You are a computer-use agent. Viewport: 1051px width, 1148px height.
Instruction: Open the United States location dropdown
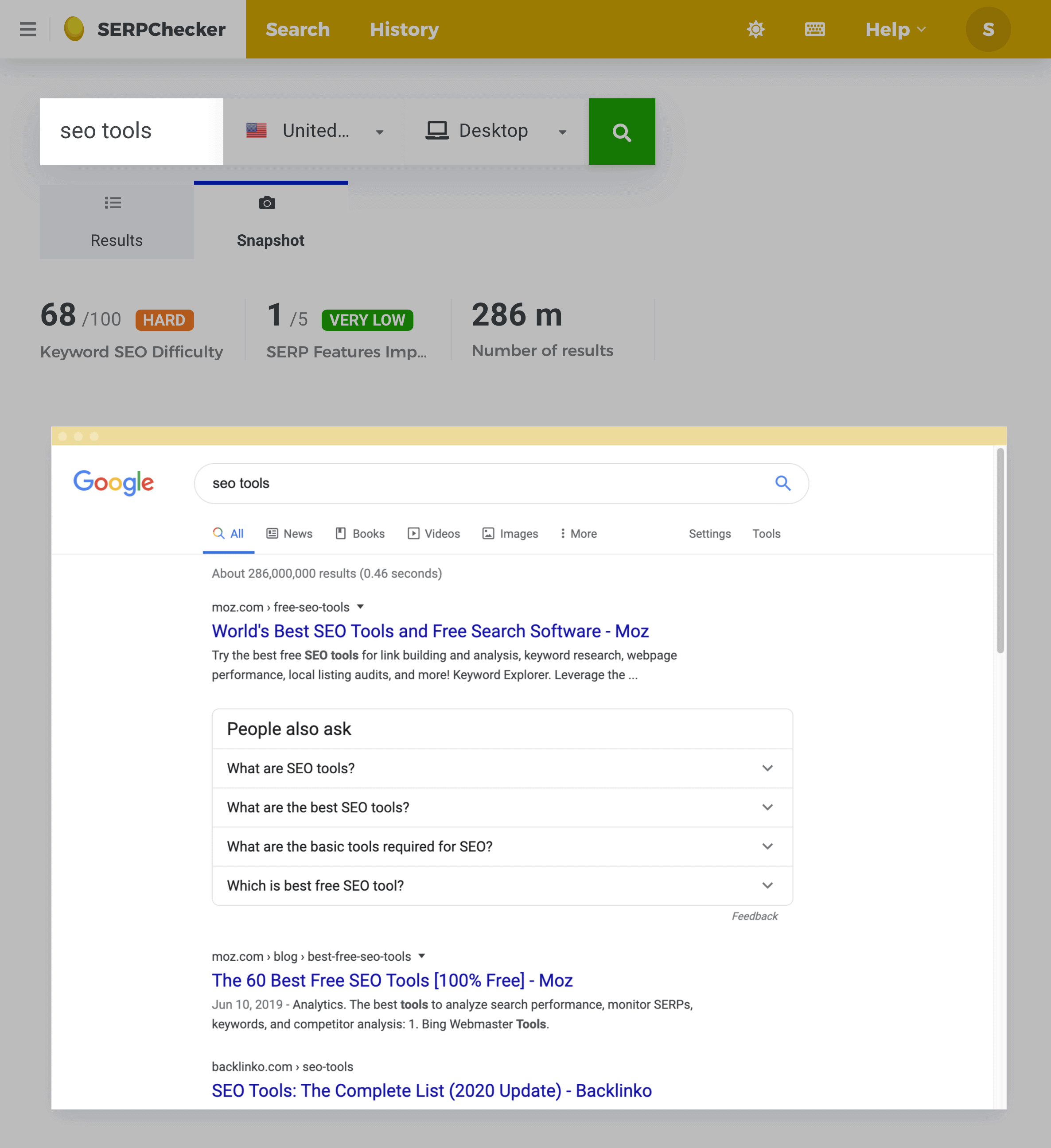(315, 132)
